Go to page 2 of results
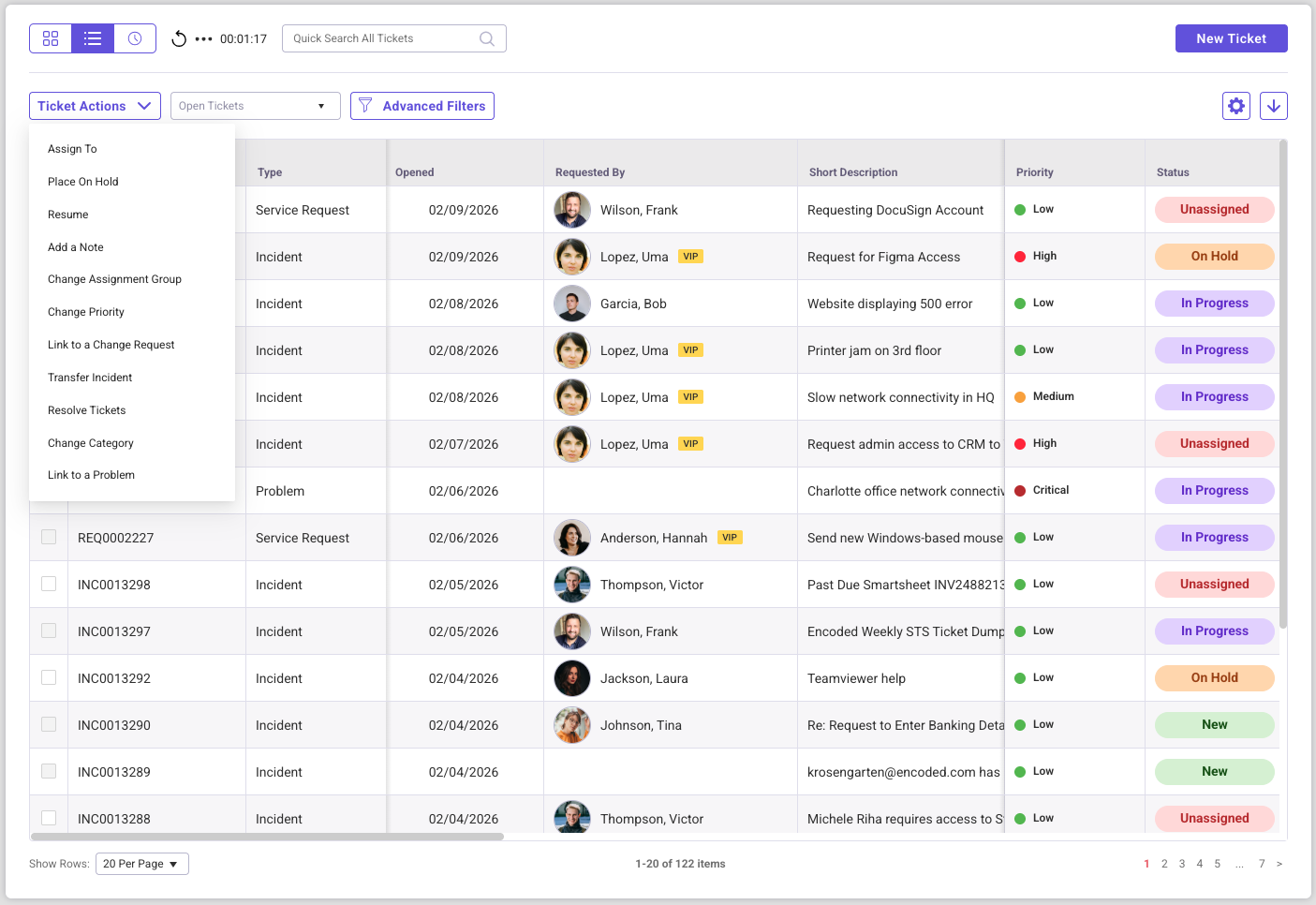This screenshot has width=1316, height=905. click(1164, 864)
